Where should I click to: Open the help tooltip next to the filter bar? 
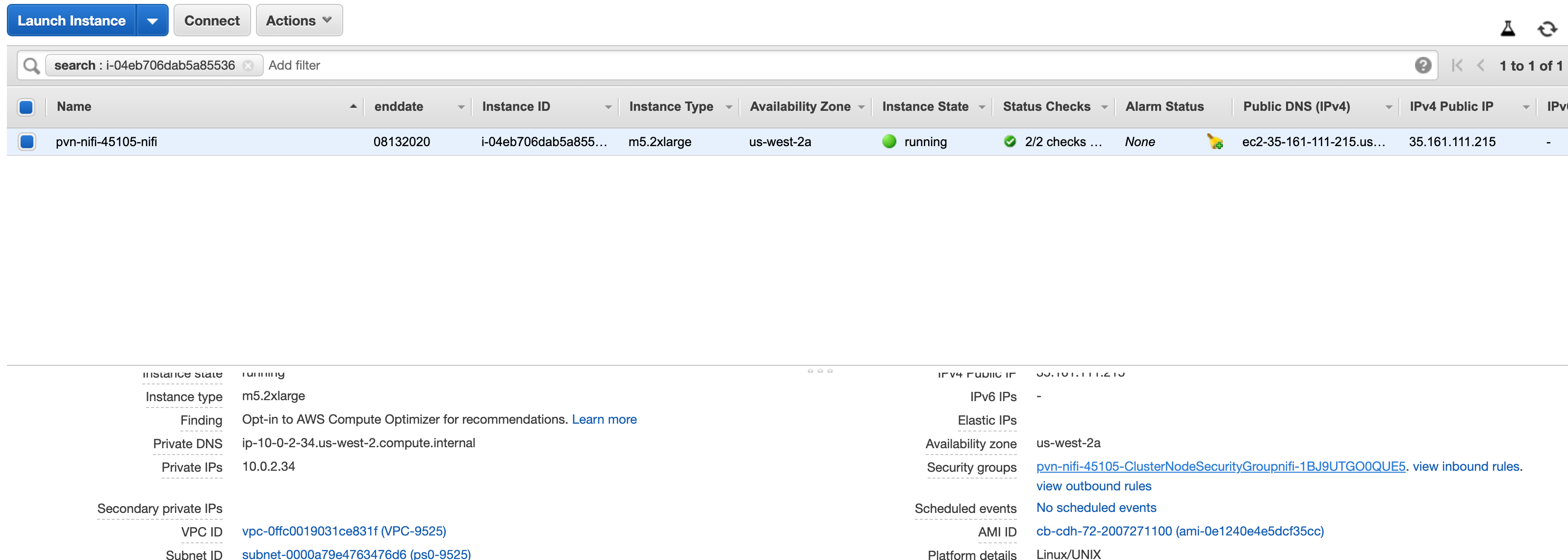[x=1423, y=65]
